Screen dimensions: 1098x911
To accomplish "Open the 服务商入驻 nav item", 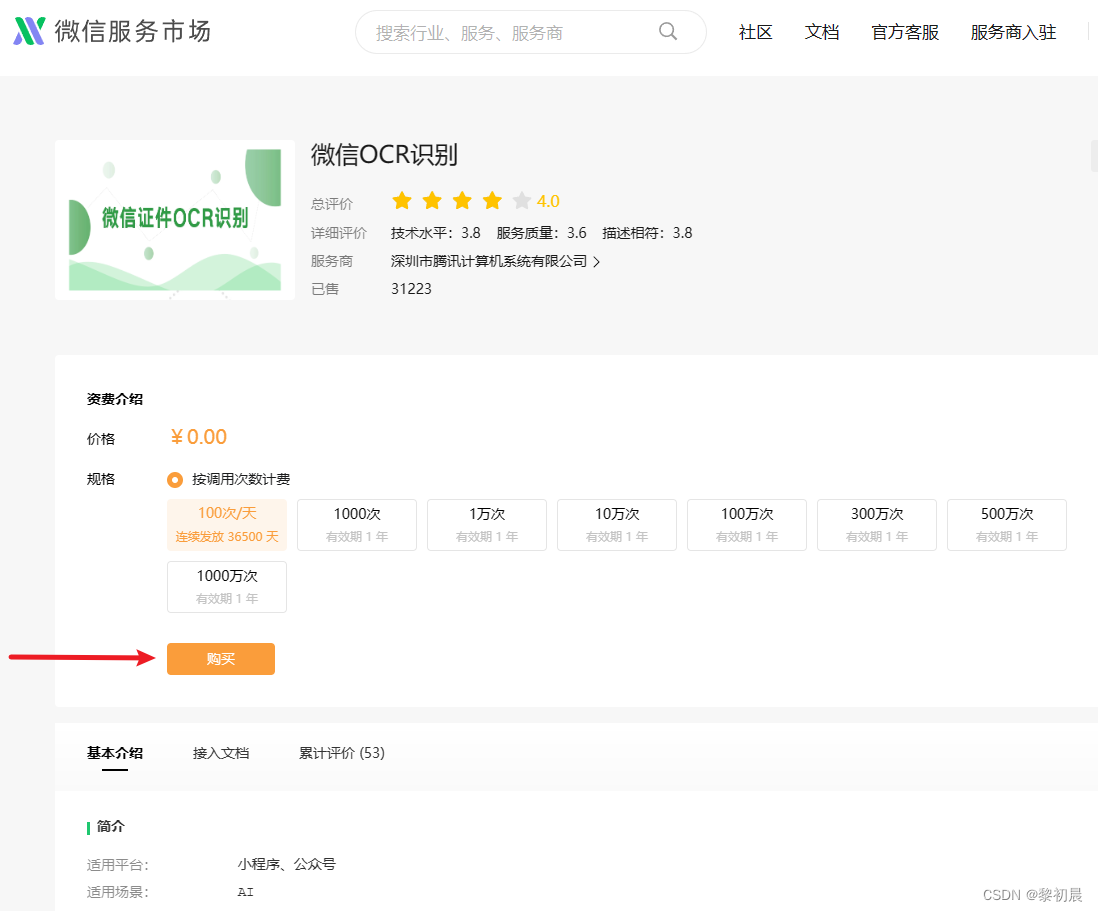I will pos(1013,32).
